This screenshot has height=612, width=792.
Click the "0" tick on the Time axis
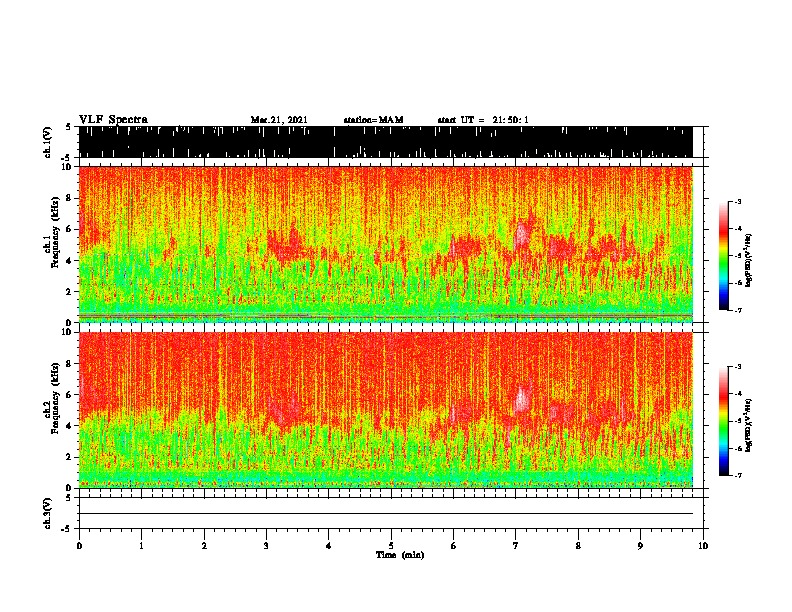[x=79, y=546]
